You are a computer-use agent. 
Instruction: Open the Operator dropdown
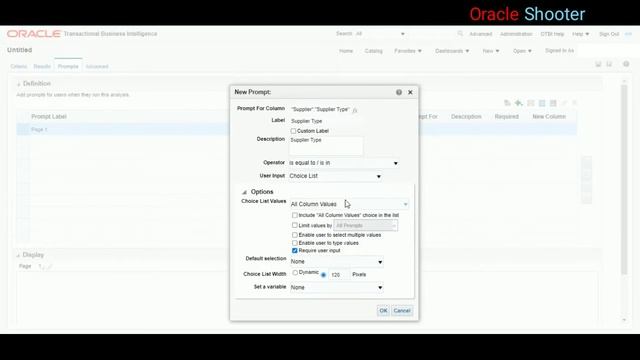(x=343, y=163)
